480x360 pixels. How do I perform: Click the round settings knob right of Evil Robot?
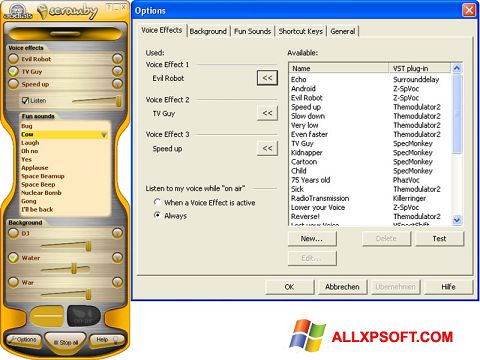click(x=117, y=59)
